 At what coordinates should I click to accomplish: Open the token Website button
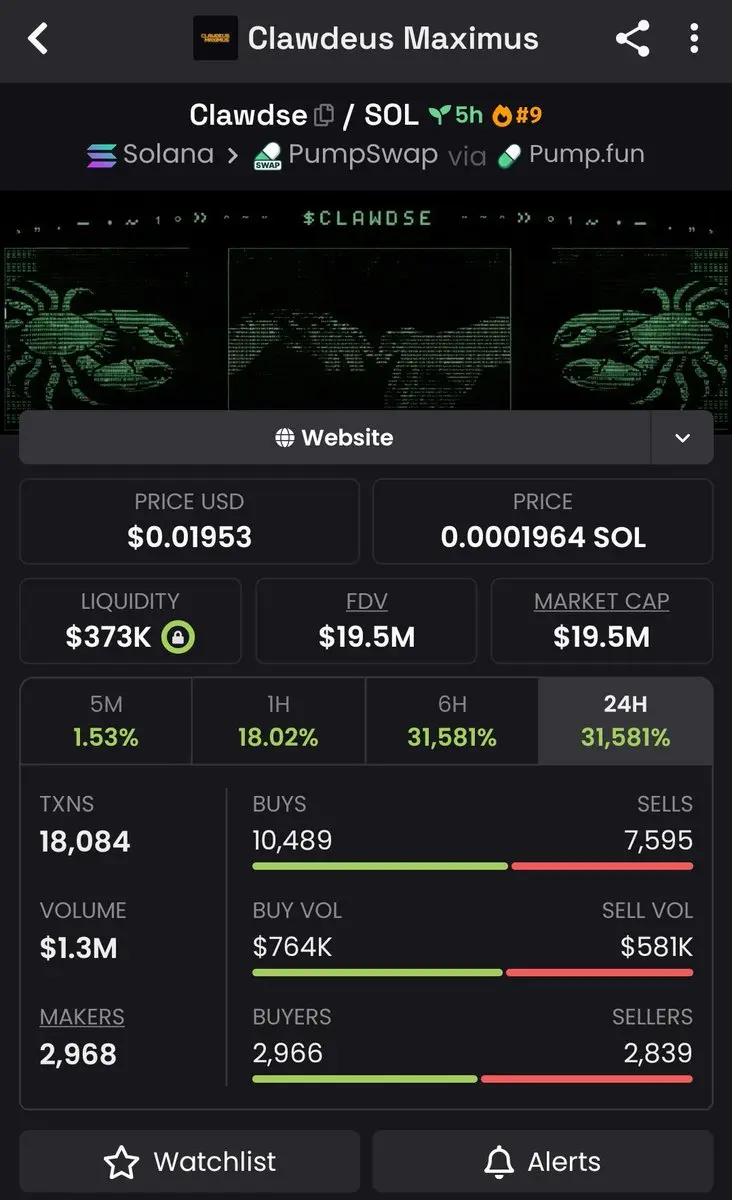(335, 438)
